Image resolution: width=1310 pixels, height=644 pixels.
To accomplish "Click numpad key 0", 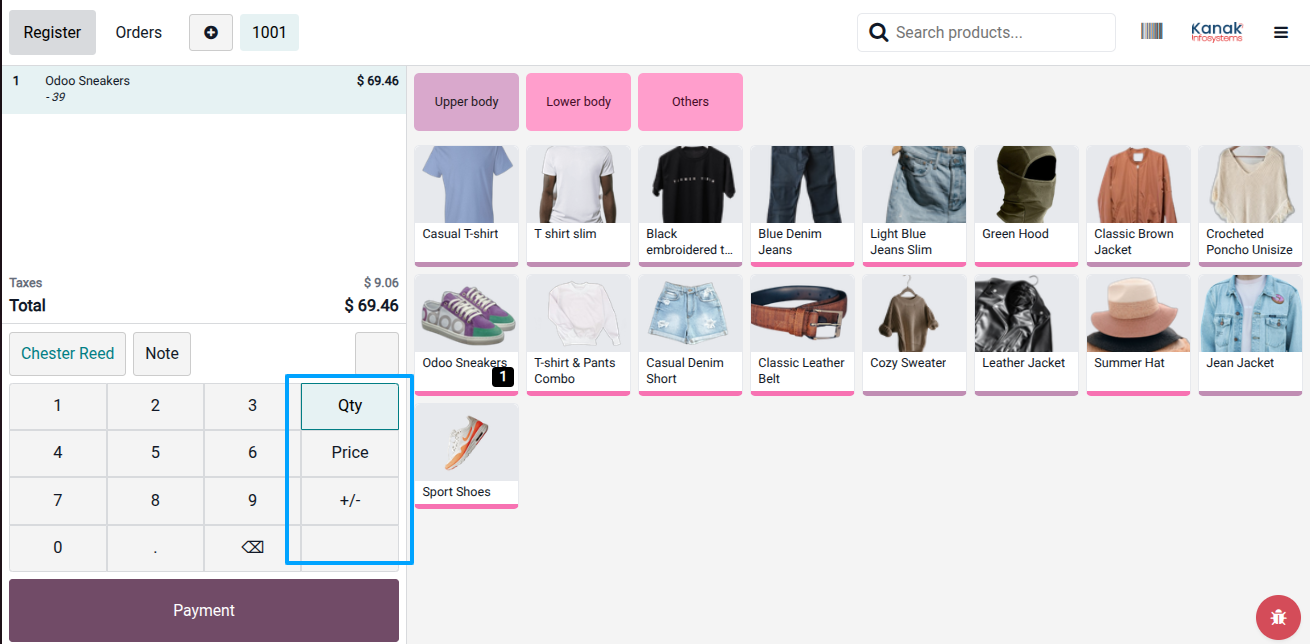I will click(x=58, y=547).
